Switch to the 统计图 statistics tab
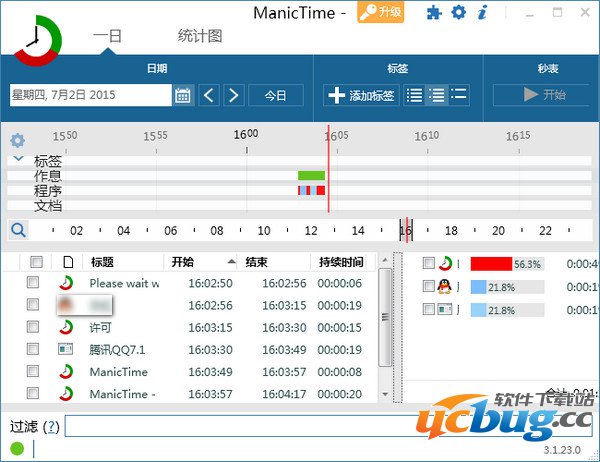The width and height of the screenshot is (600, 462). [200, 36]
